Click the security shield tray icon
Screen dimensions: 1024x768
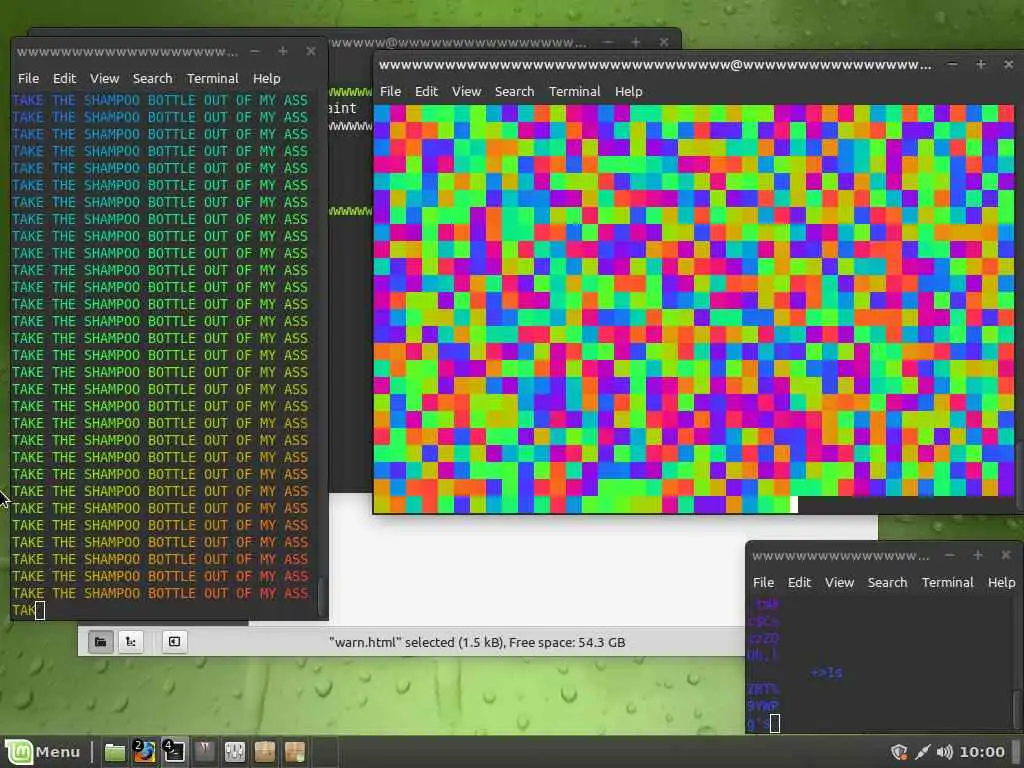click(x=899, y=752)
